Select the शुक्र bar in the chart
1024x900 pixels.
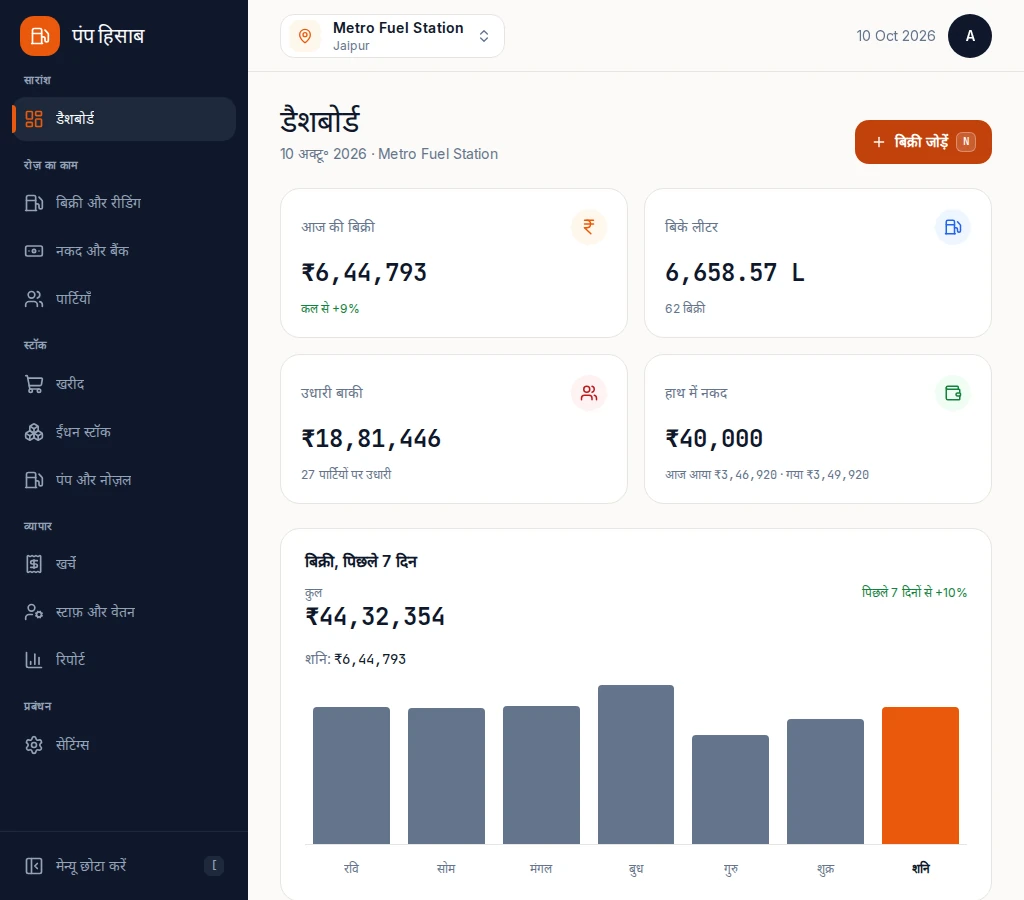pos(825,781)
